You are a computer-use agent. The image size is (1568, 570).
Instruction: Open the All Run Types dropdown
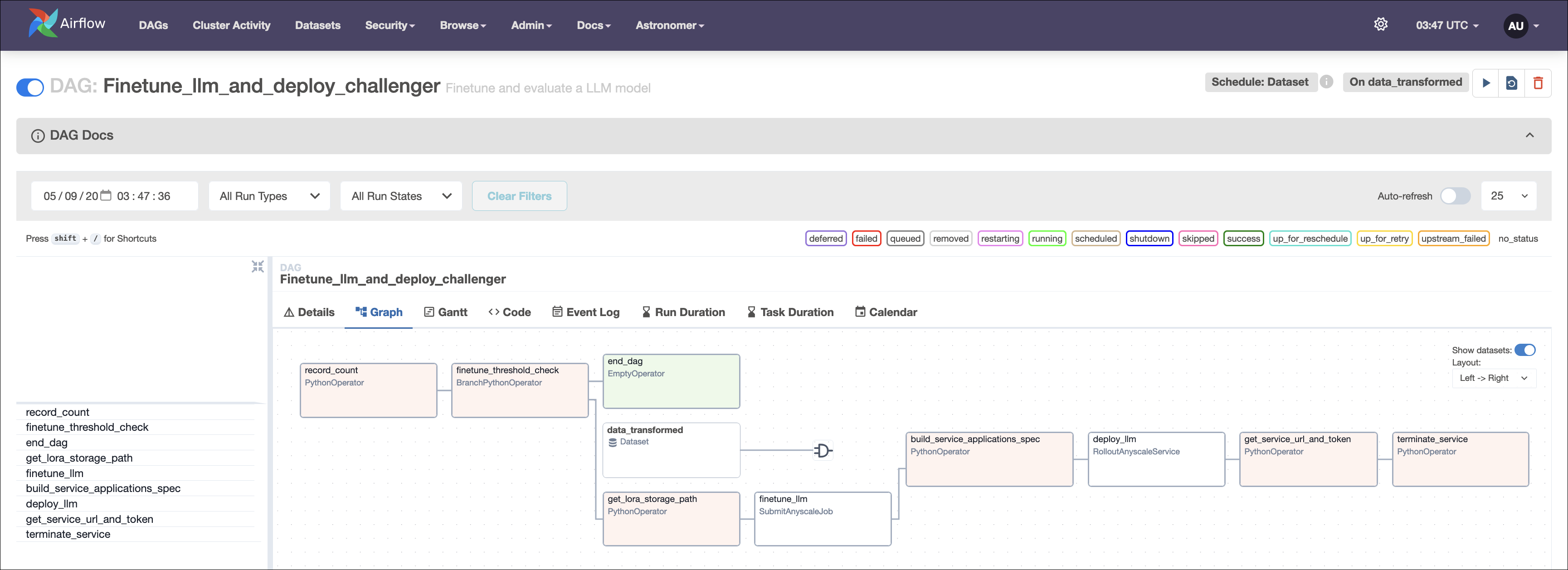pyautogui.click(x=269, y=195)
